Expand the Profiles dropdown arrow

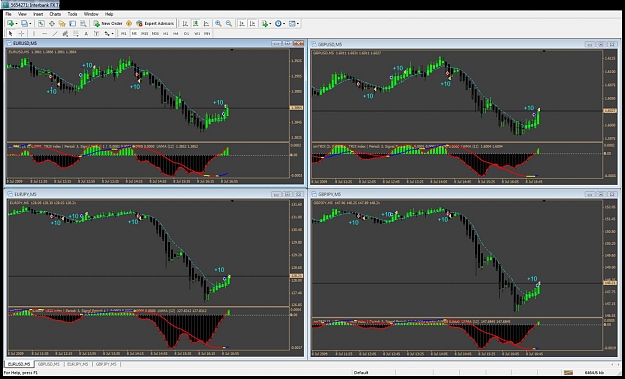(30, 24)
